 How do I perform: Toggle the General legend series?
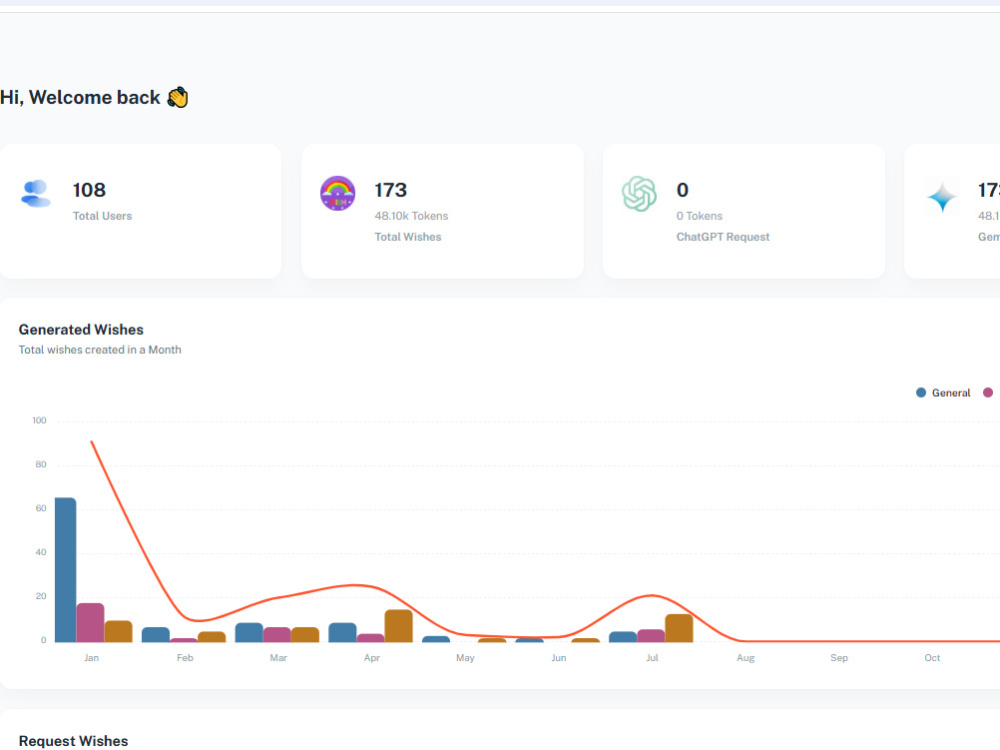click(943, 393)
